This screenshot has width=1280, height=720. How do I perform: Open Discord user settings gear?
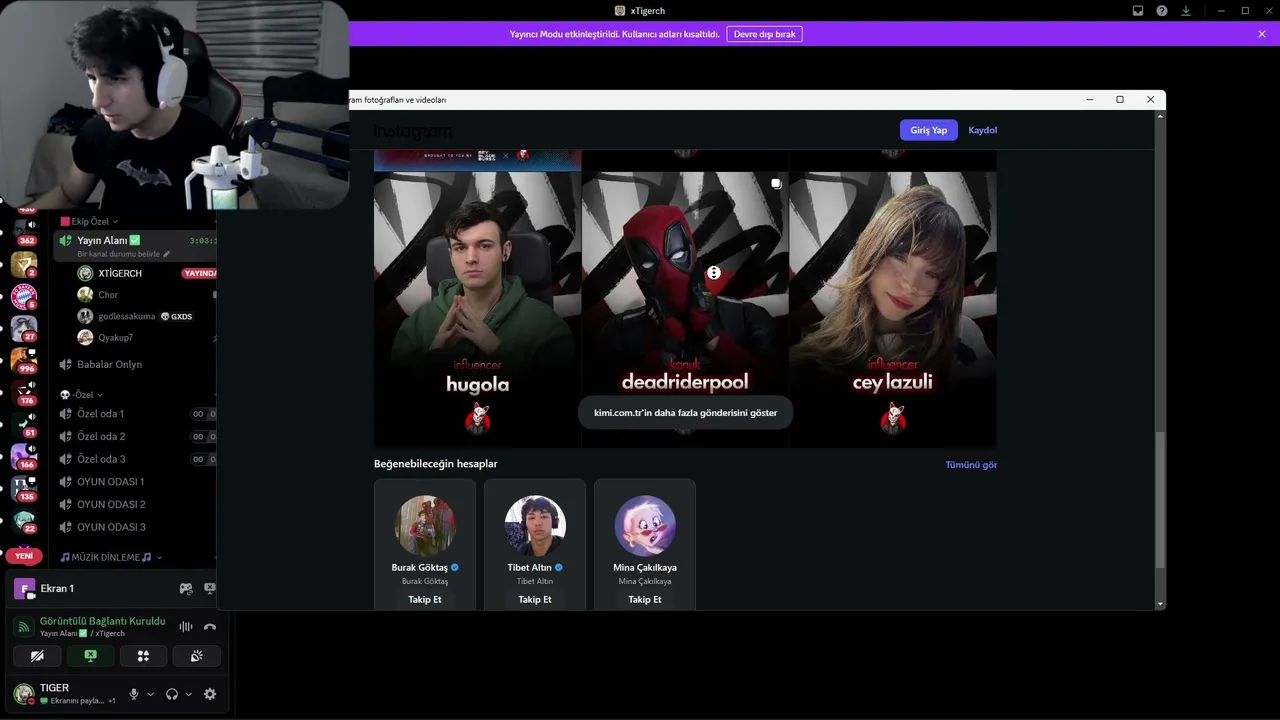tap(210, 694)
